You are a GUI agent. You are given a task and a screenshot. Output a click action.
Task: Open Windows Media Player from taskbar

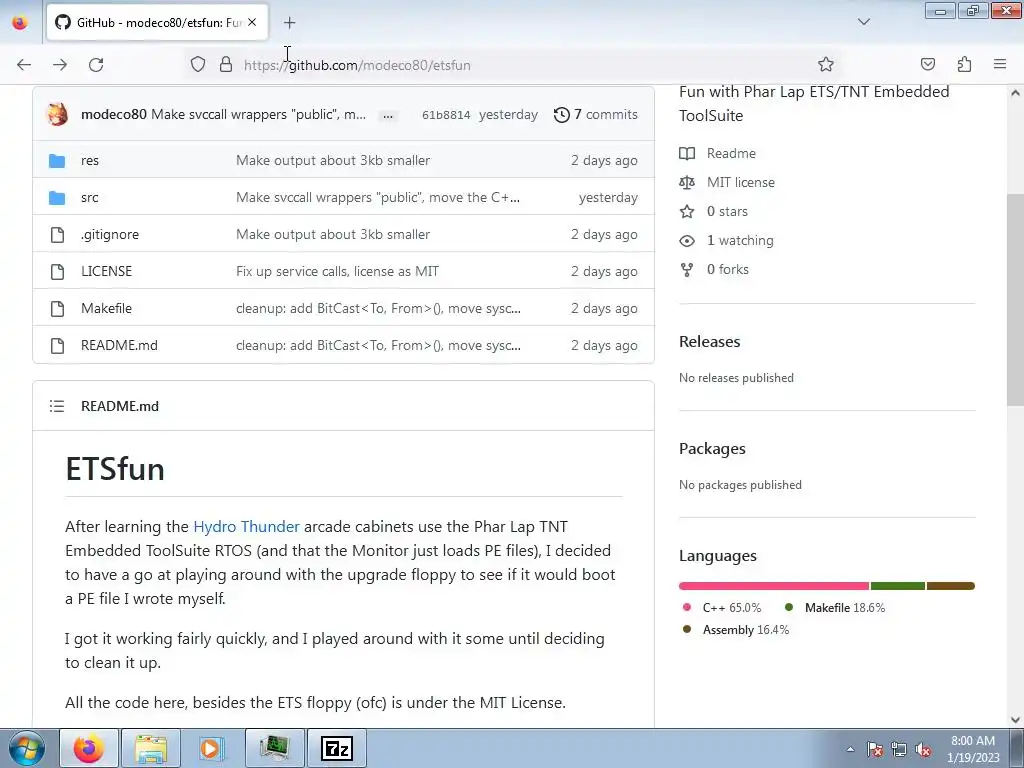(212, 748)
